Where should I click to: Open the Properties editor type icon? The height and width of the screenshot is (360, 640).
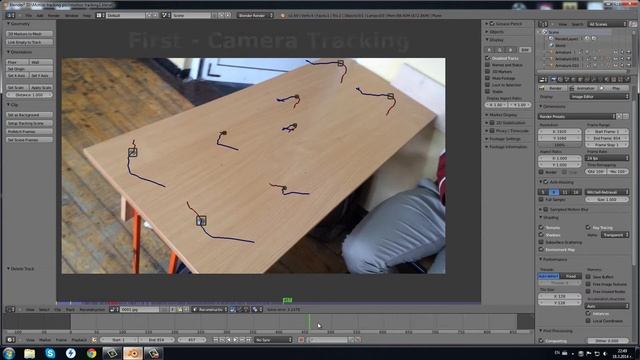point(543,80)
